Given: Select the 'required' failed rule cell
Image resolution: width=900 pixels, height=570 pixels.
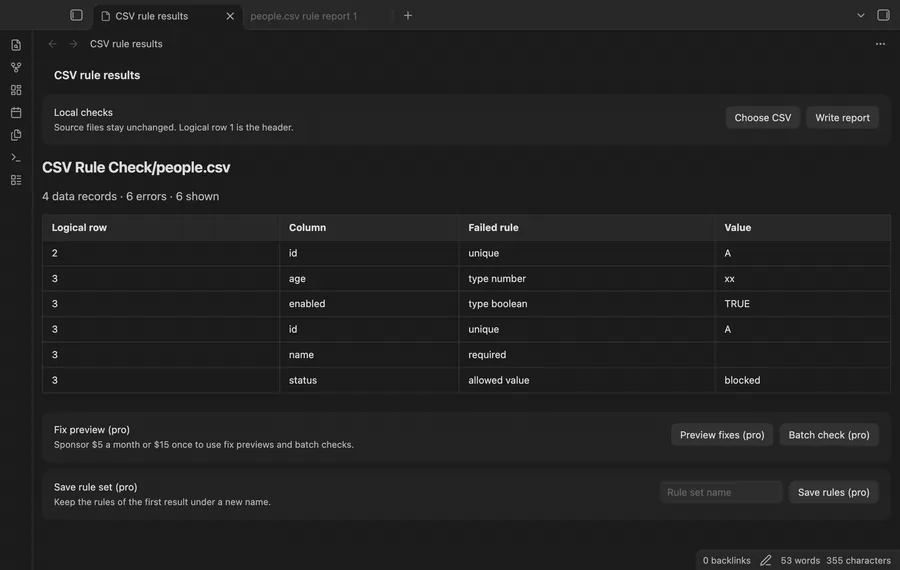Looking at the screenshot, I should tap(587, 355).
